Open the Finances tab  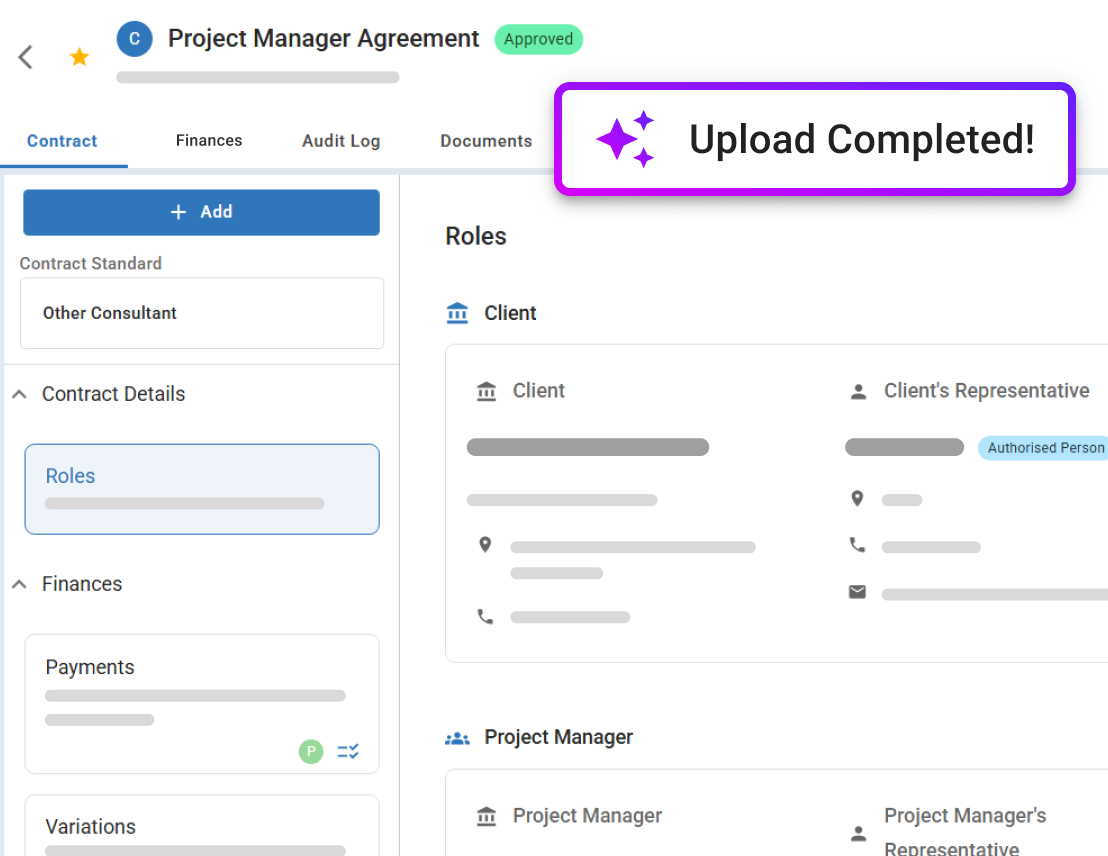click(x=208, y=141)
